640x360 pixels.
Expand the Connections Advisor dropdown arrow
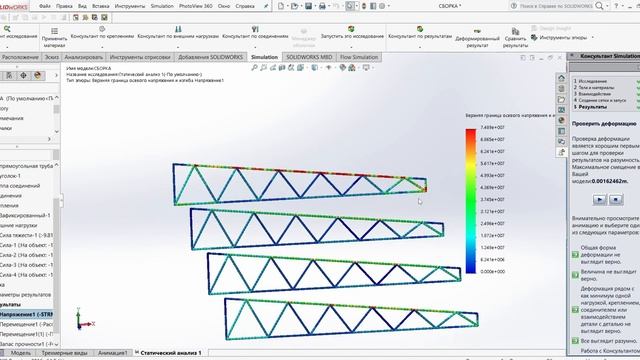[x=256, y=47]
